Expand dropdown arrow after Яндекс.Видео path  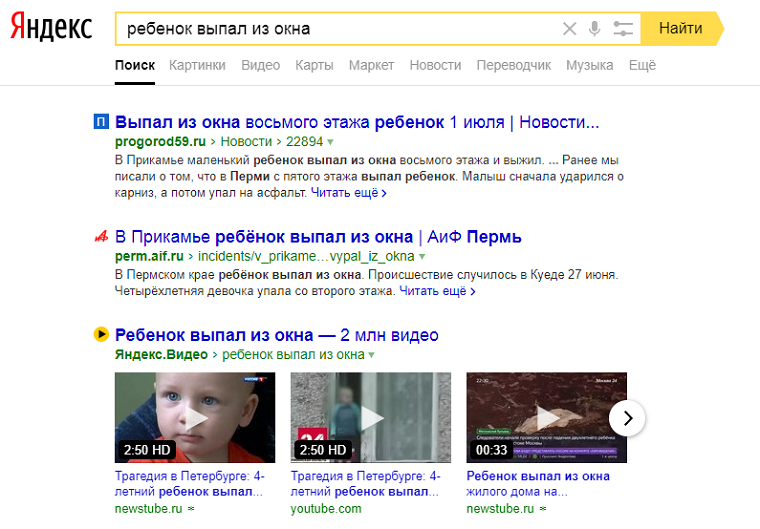tap(371, 355)
